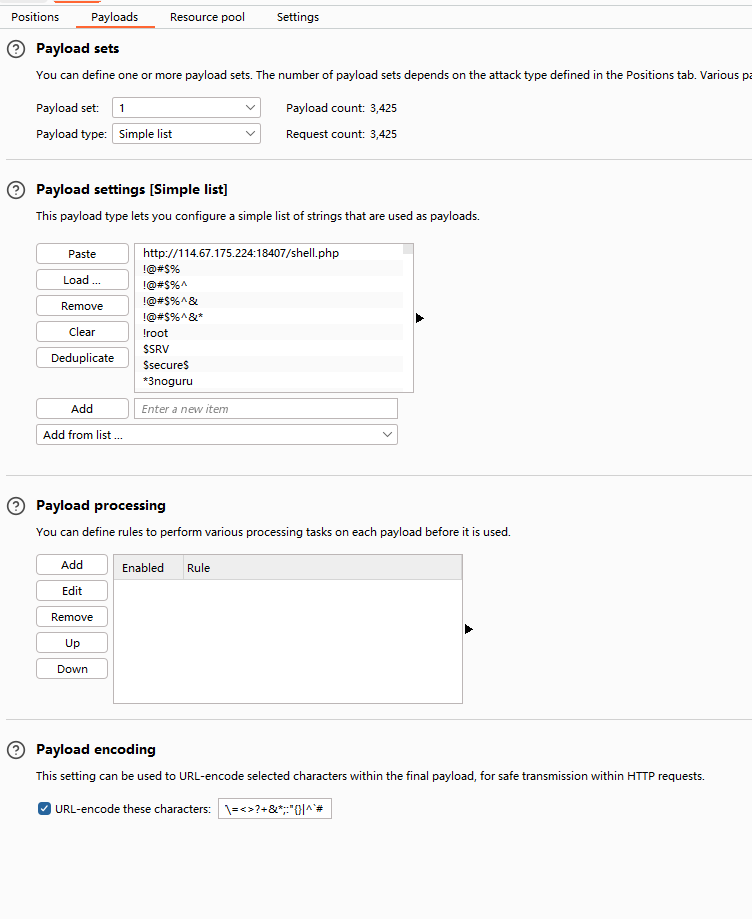Click the Load ... button

[x=82, y=280]
